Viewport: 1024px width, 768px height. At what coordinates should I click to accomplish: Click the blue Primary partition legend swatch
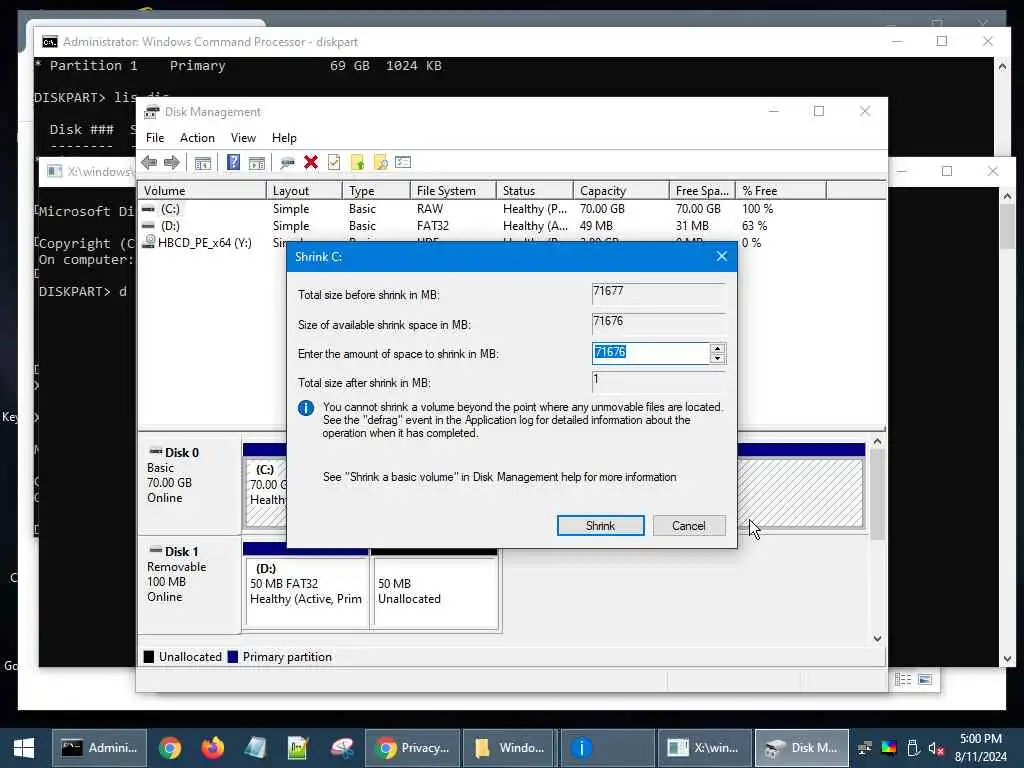232,657
